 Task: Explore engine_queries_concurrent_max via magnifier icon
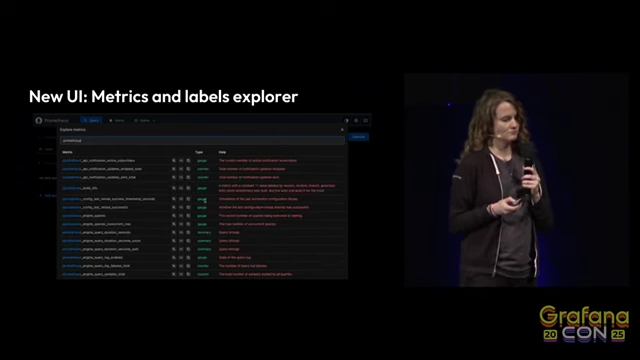[x=174, y=224]
